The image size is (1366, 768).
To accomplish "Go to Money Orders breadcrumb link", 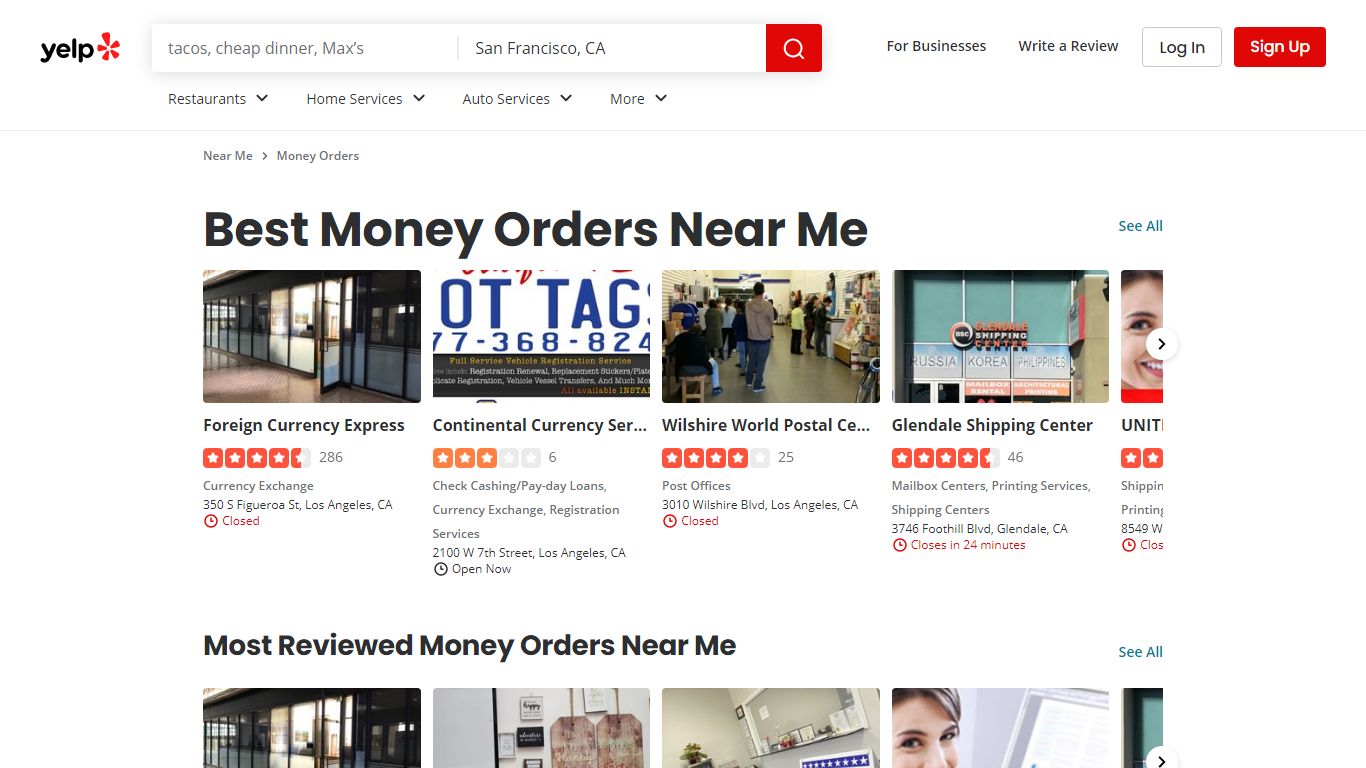I will tap(318, 156).
